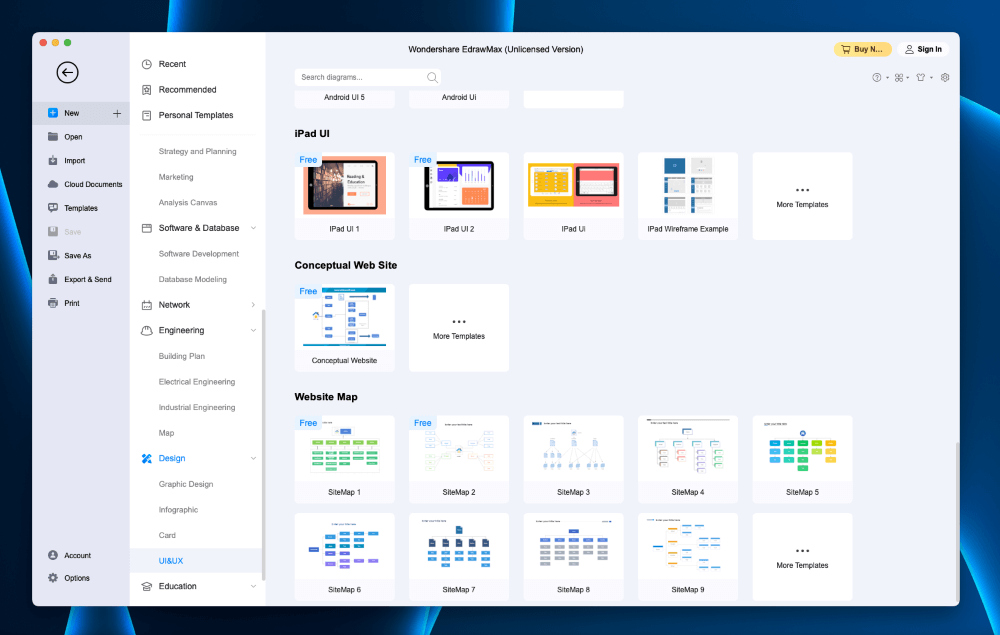The height and width of the screenshot is (635, 1000).
Task: Select the UI&UX subcategory
Action: coord(171,561)
